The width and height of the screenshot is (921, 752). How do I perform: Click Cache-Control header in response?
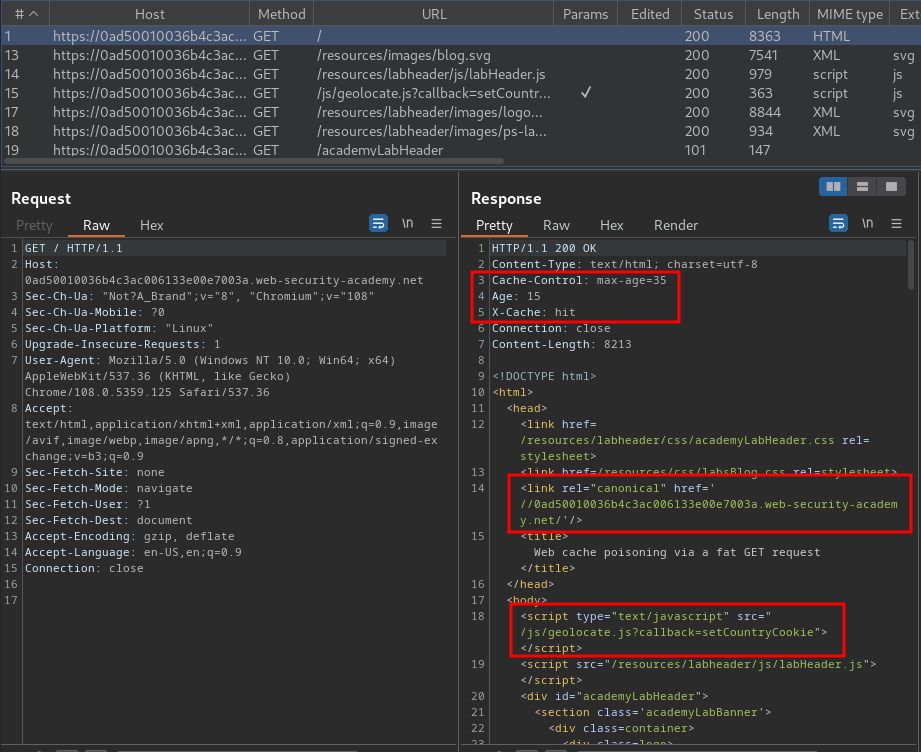[579, 280]
